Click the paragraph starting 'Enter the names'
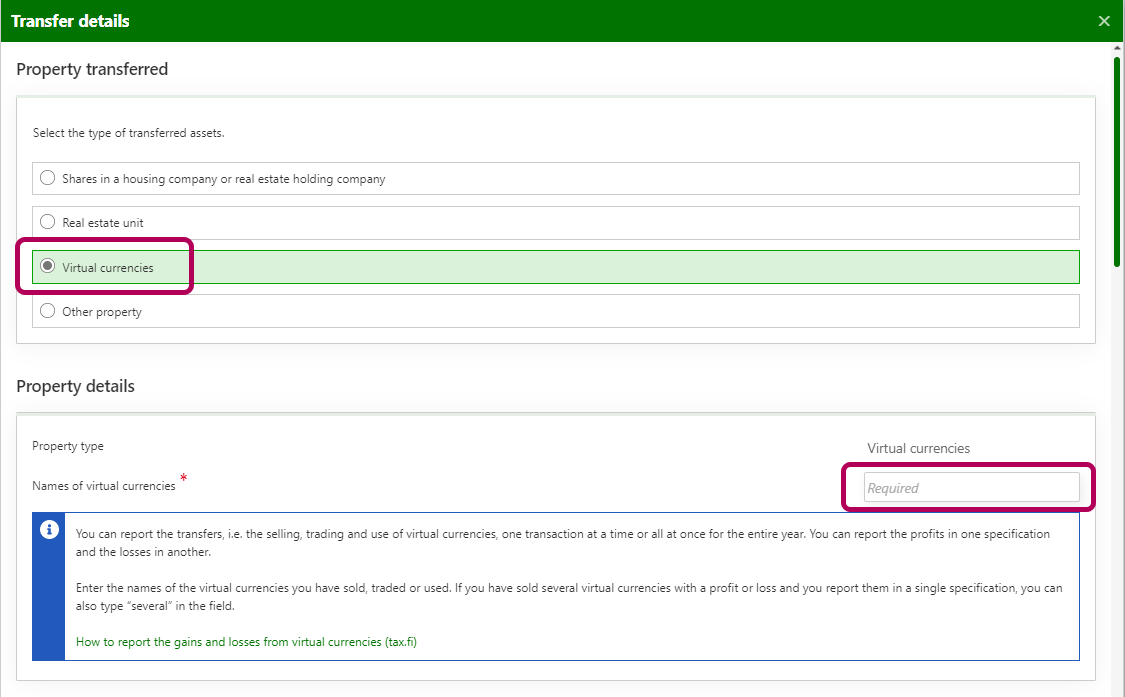This screenshot has height=697, width=1125. pyautogui.click(x=568, y=596)
